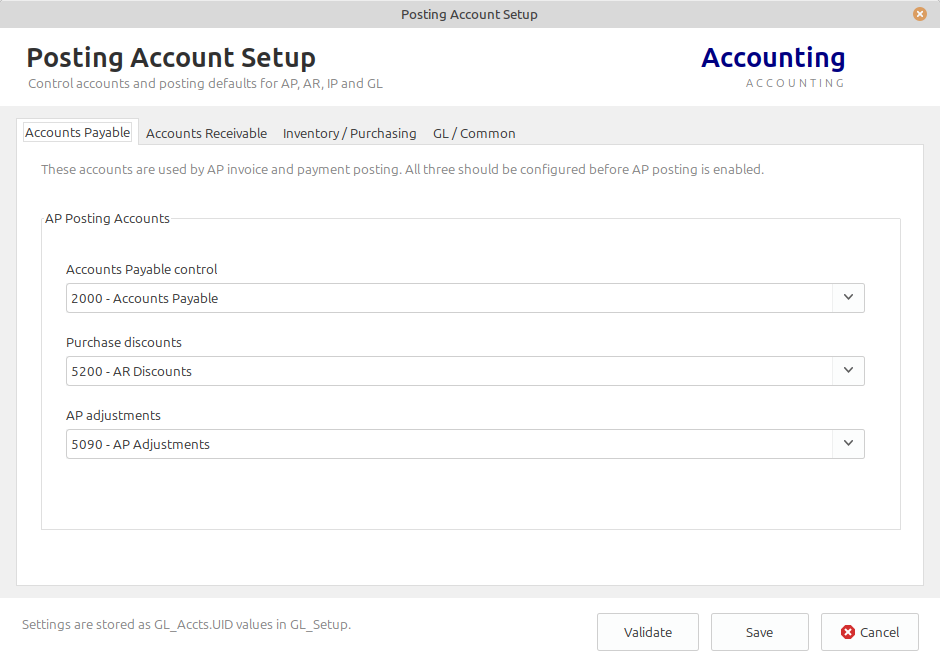Save the posting account settings
The width and height of the screenshot is (940, 668).
[x=760, y=632]
